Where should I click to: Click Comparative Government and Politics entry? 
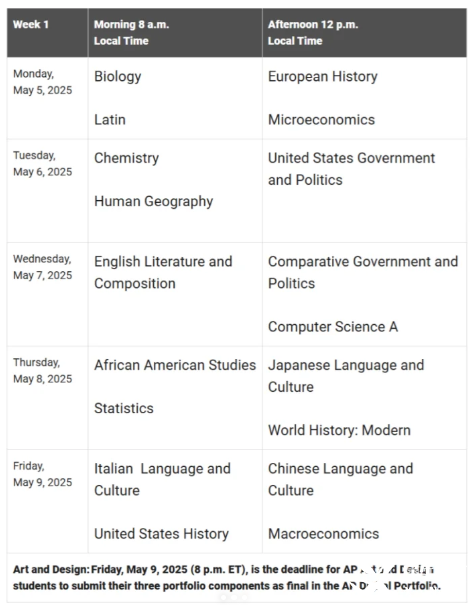click(363, 272)
